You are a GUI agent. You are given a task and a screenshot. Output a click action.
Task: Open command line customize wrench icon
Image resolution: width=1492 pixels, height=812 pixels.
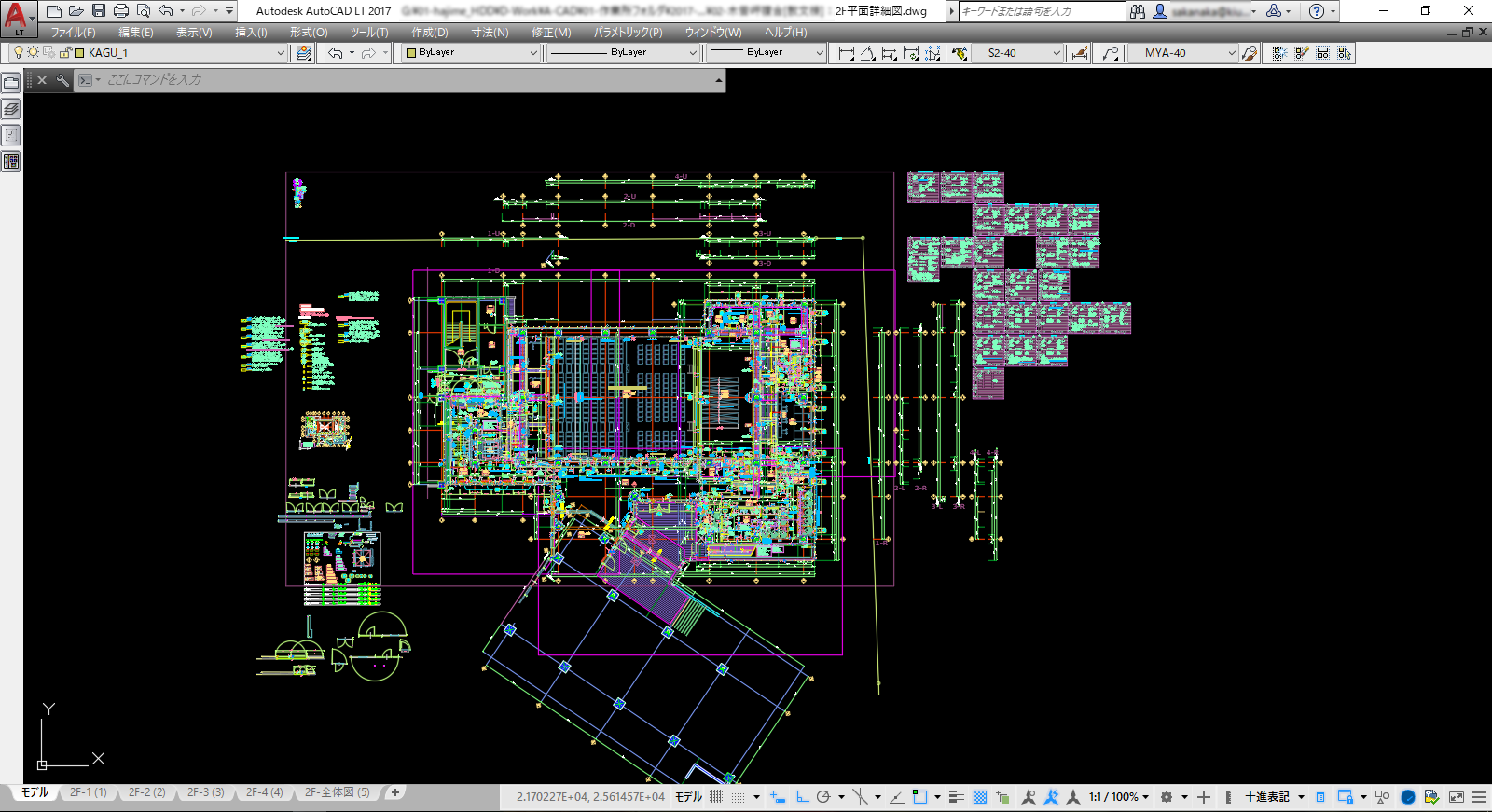coord(62,80)
